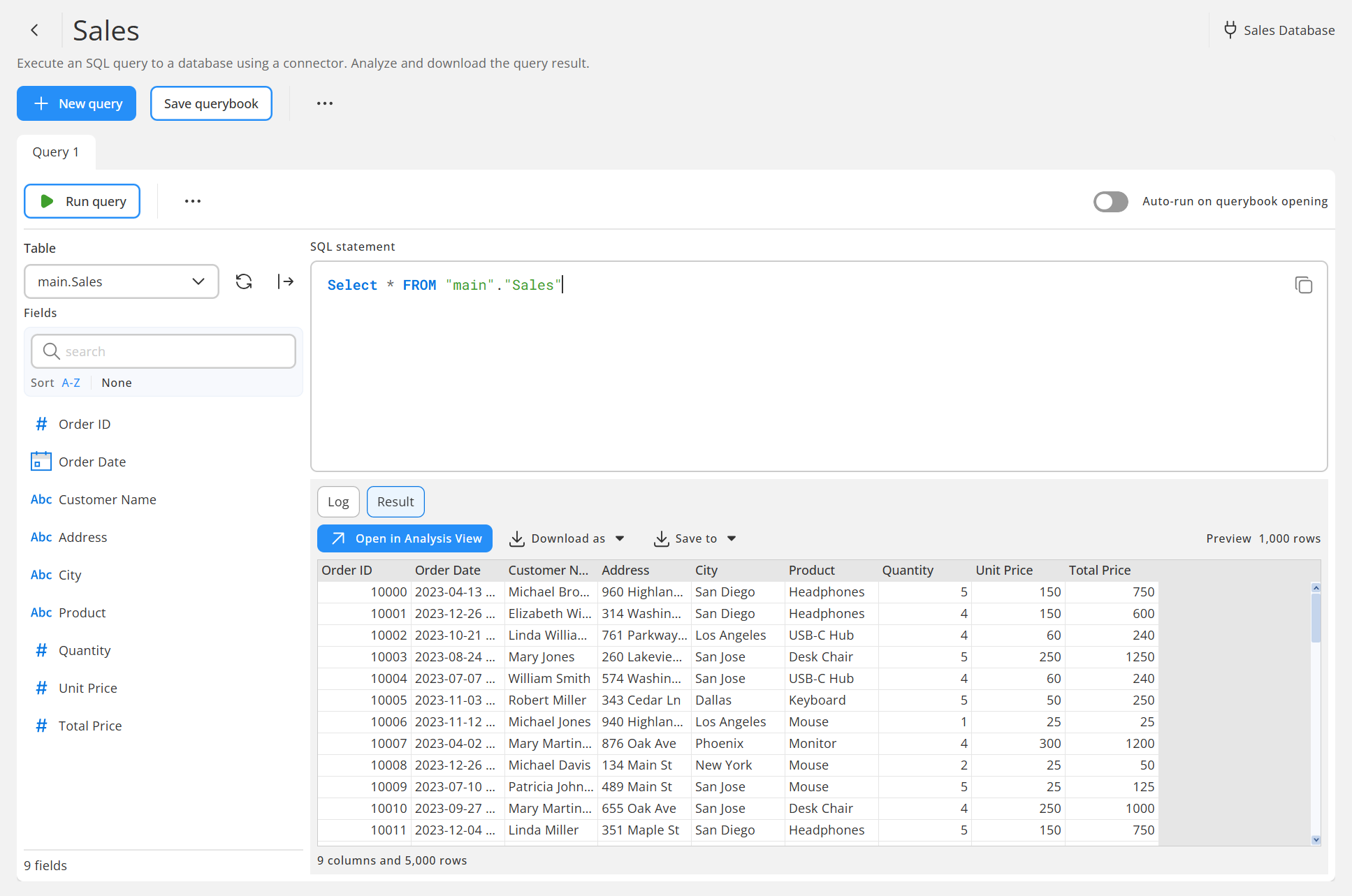Click the results table vertical scrollbar thumb
The height and width of the screenshot is (896, 1352).
(x=1316, y=617)
